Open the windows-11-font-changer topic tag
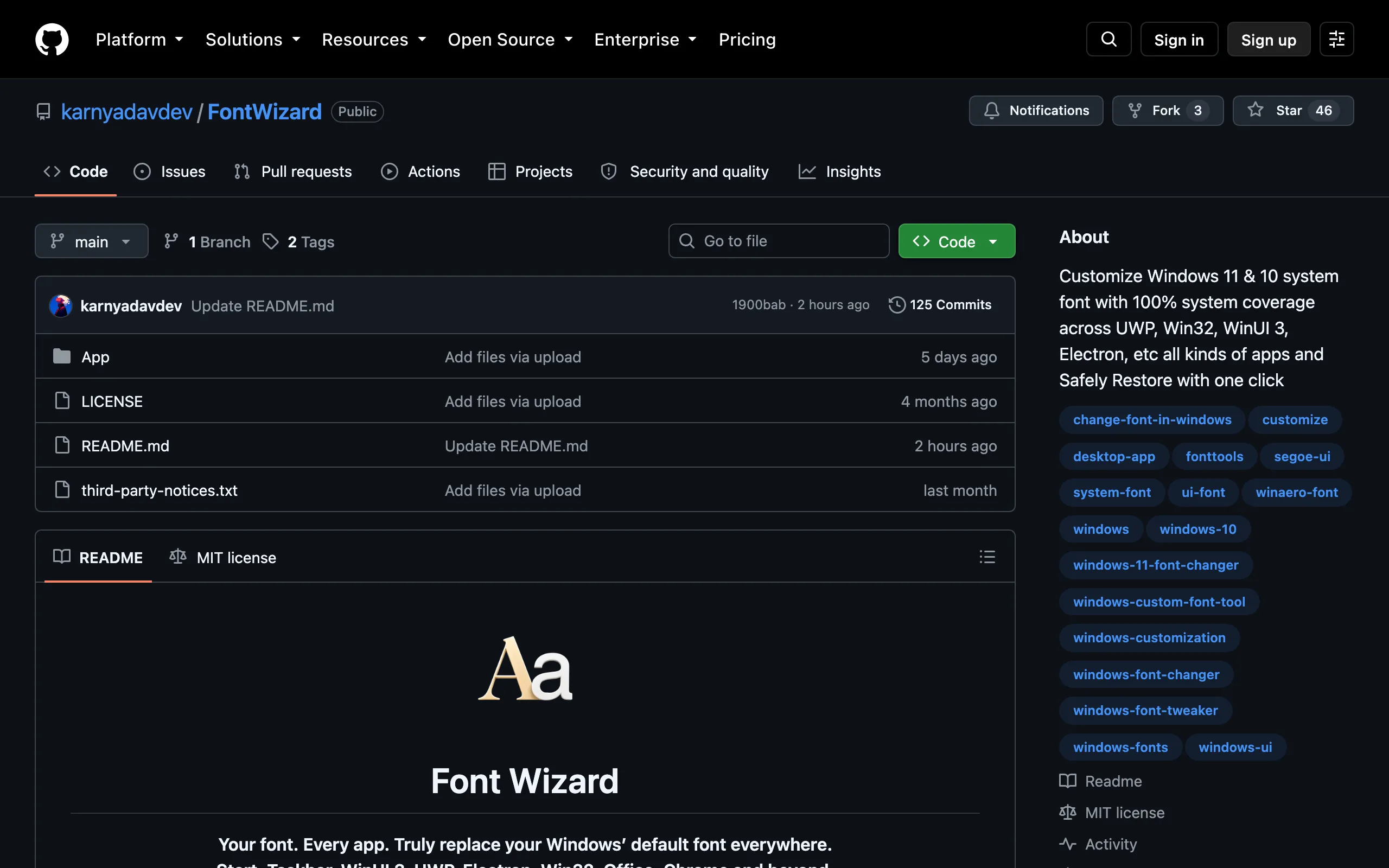 (1155, 565)
